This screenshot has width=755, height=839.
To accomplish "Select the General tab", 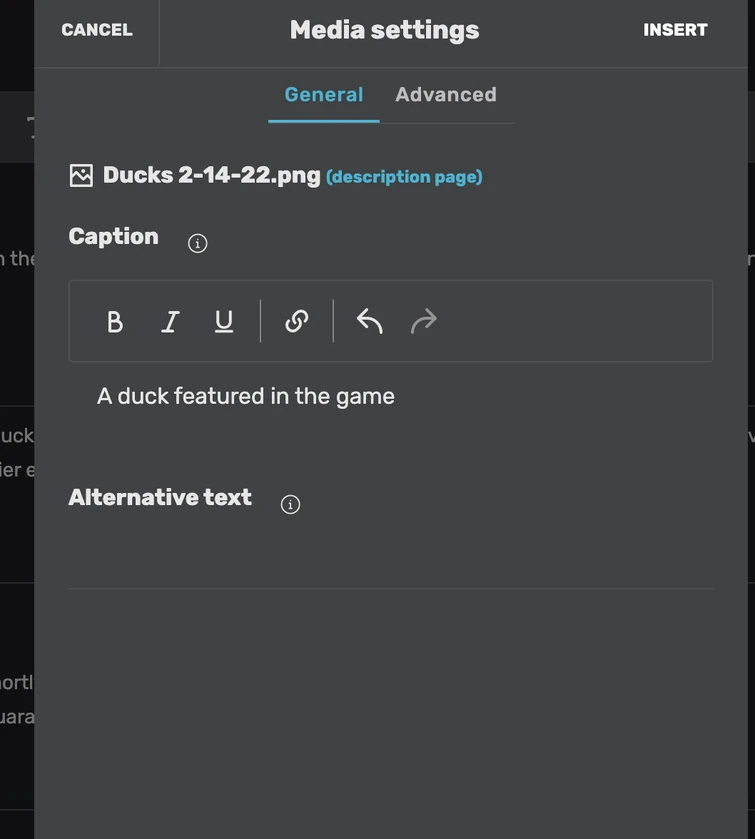I will pyautogui.click(x=324, y=95).
